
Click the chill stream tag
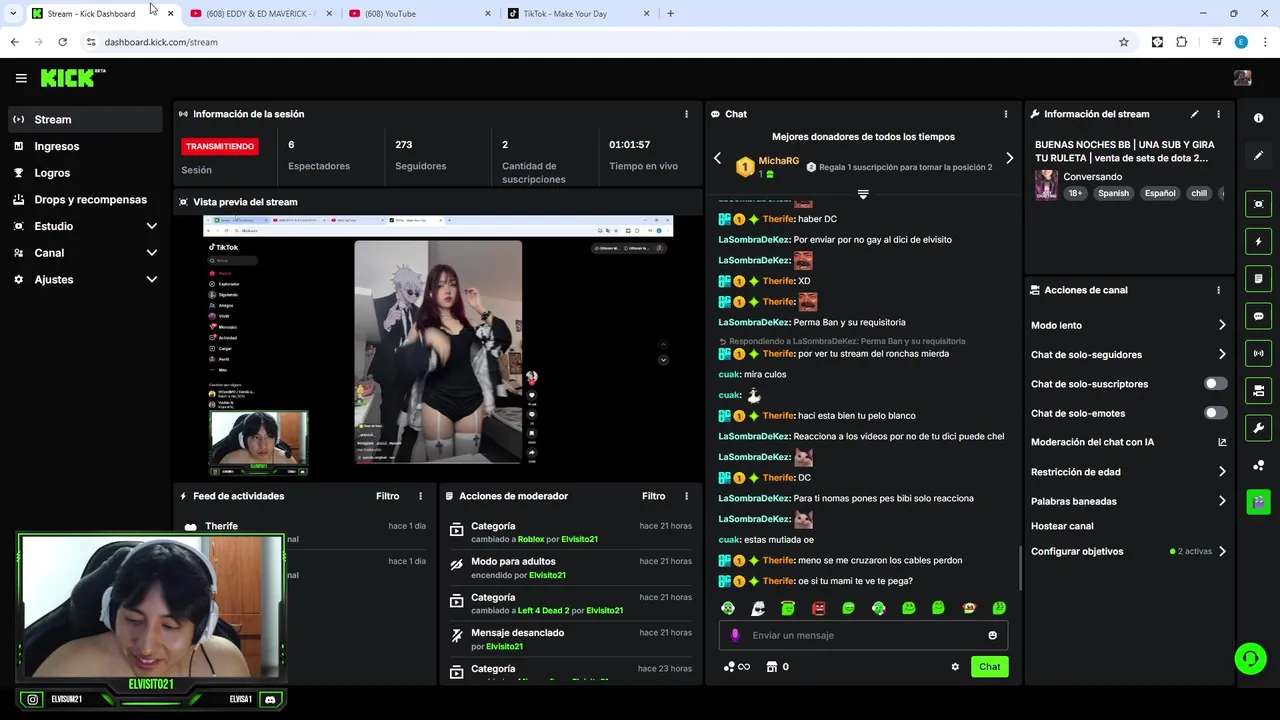click(x=1199, y=193)
